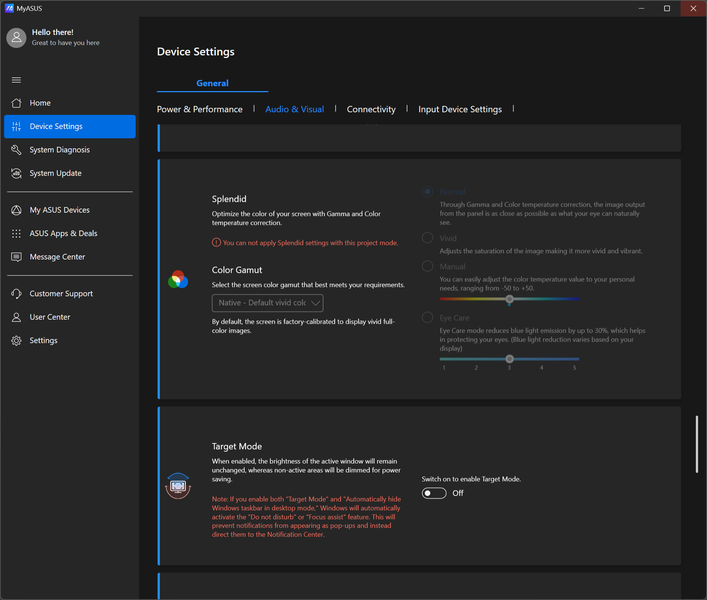The image size is (707, 600).
Task: Open Input Device Settings section
Action: pos(460,110)
